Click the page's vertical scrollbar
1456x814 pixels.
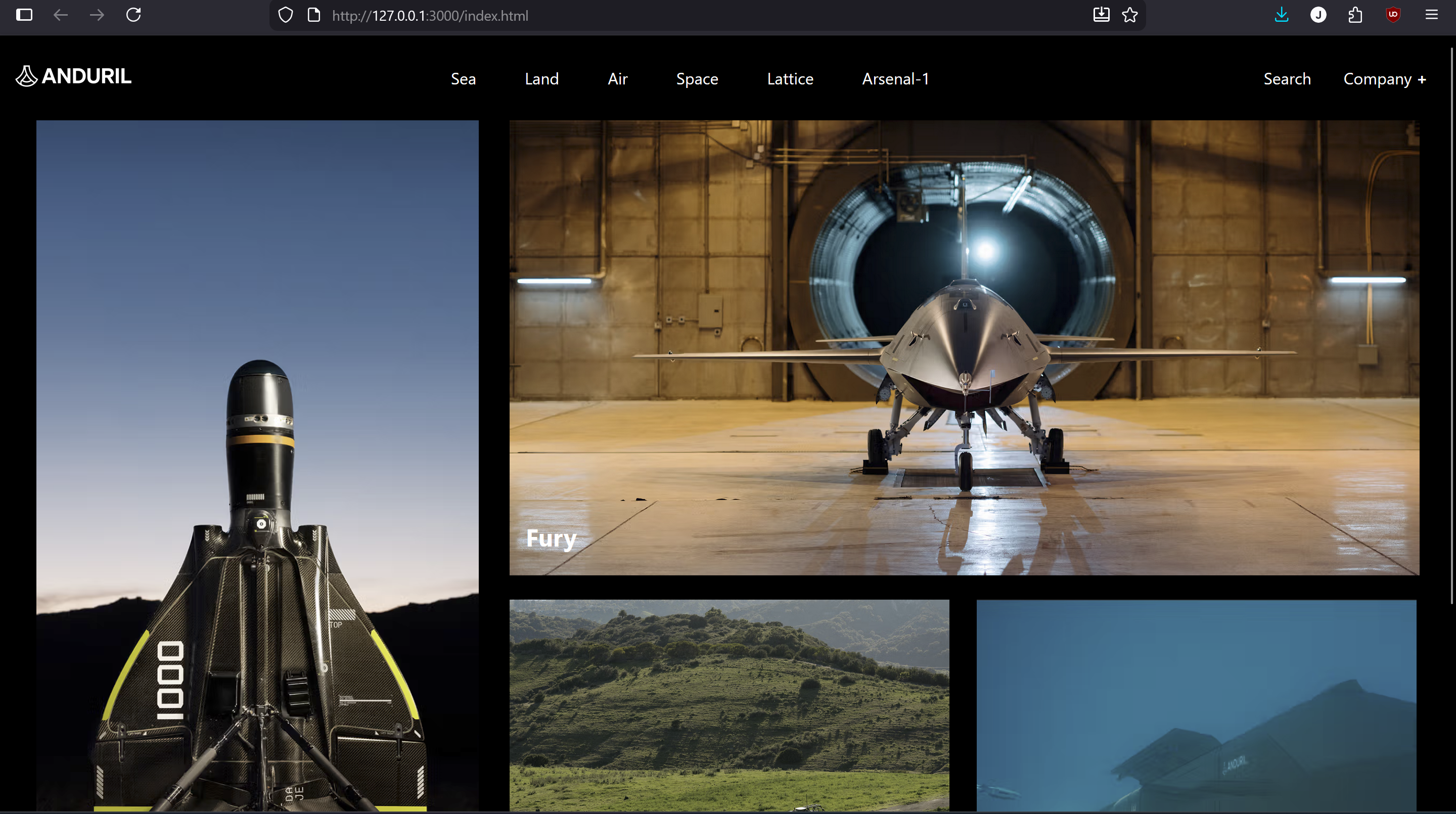pyautogui.click(x=1450, y=325)
